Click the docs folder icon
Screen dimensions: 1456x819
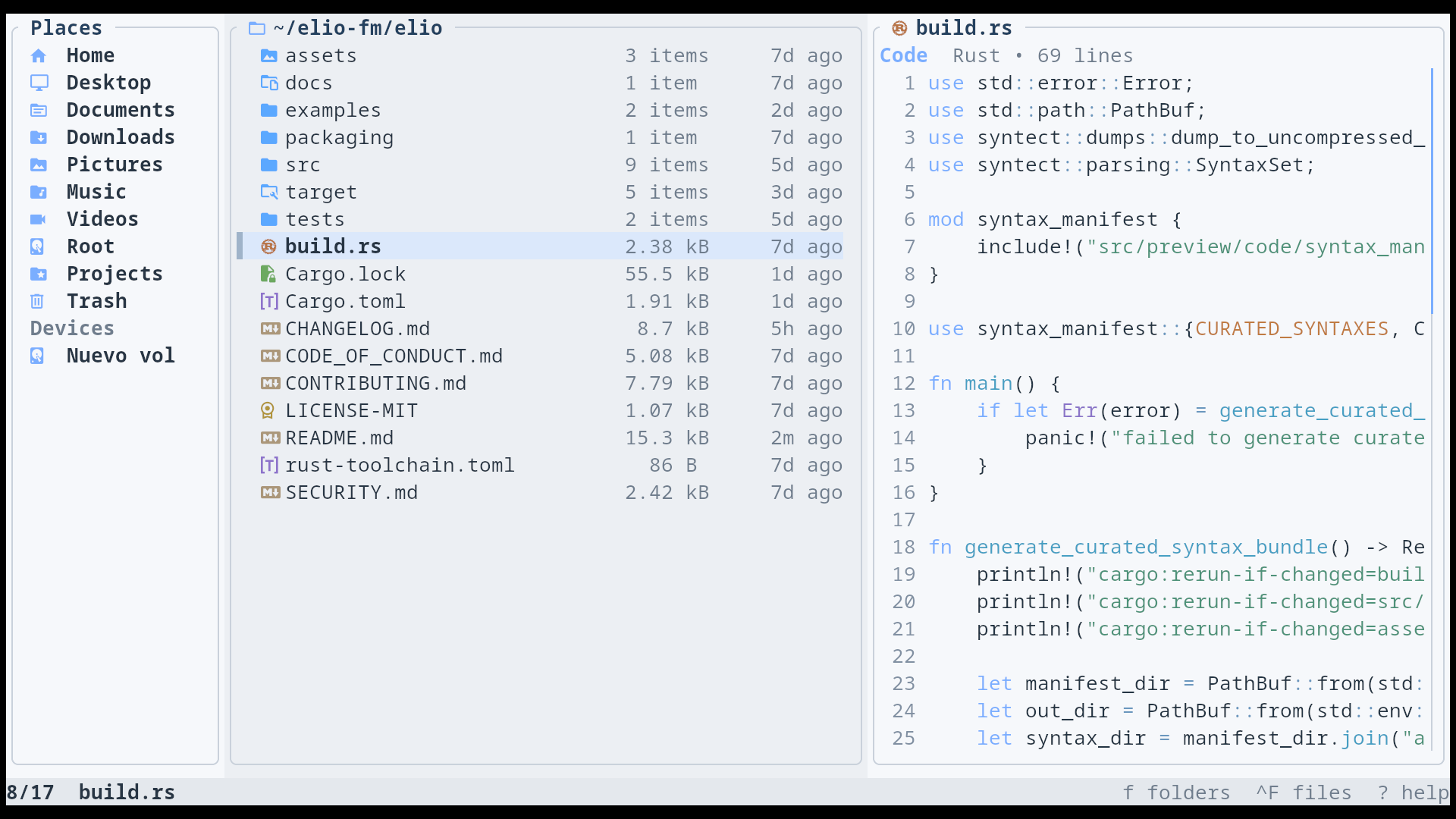click(269, 83)
